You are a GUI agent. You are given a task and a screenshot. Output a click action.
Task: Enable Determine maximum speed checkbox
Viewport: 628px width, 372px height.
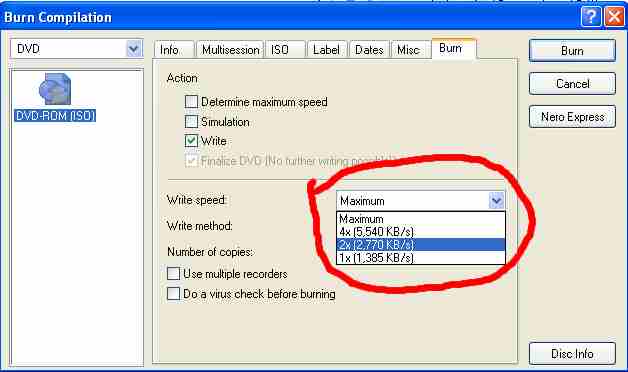(x=191, y=102)
